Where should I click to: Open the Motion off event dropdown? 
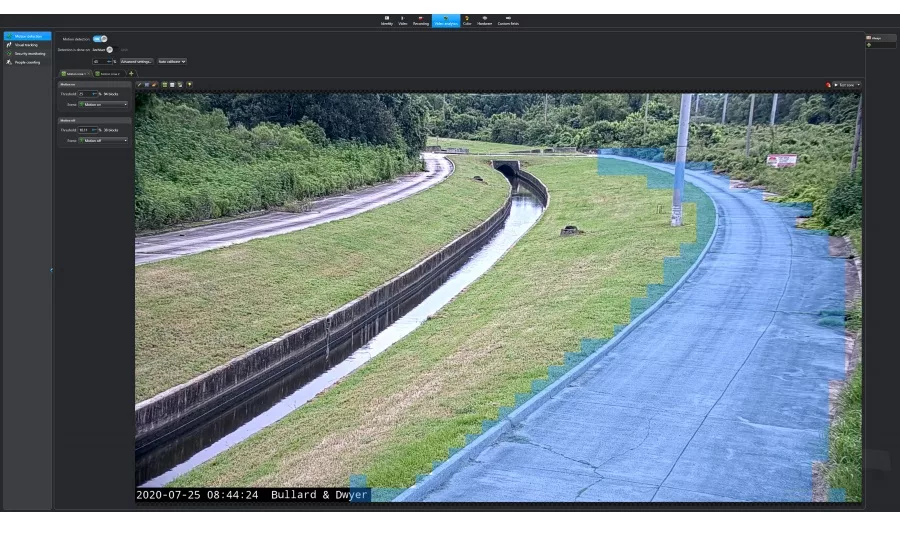(x=104, y=140)
